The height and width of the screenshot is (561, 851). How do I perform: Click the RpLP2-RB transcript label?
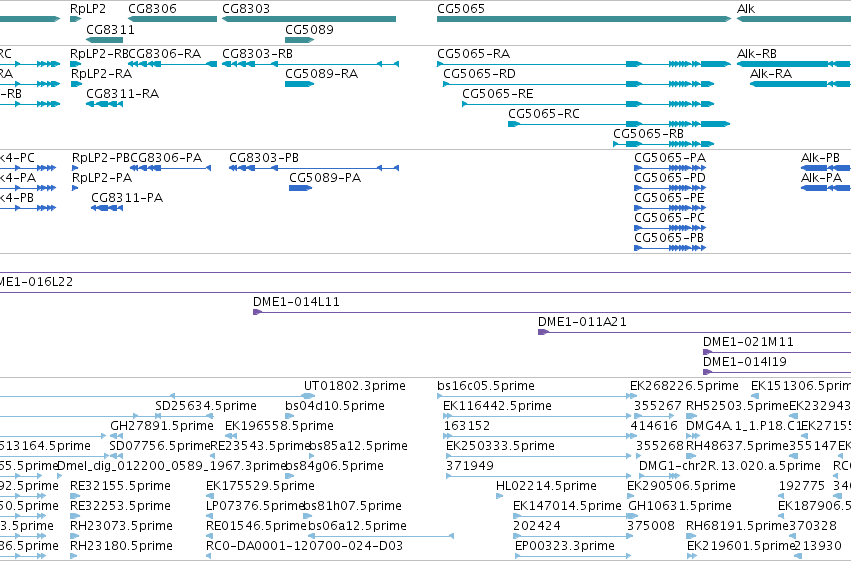99,54
